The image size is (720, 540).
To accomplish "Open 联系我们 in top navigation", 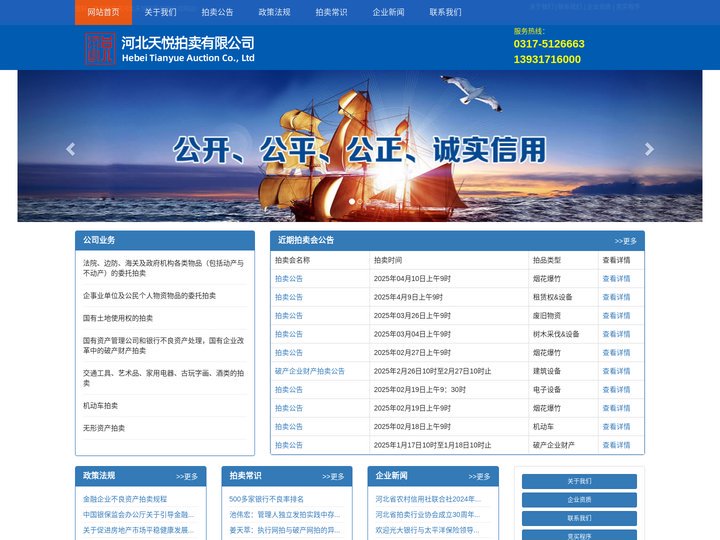I will (x=445, y=12).
